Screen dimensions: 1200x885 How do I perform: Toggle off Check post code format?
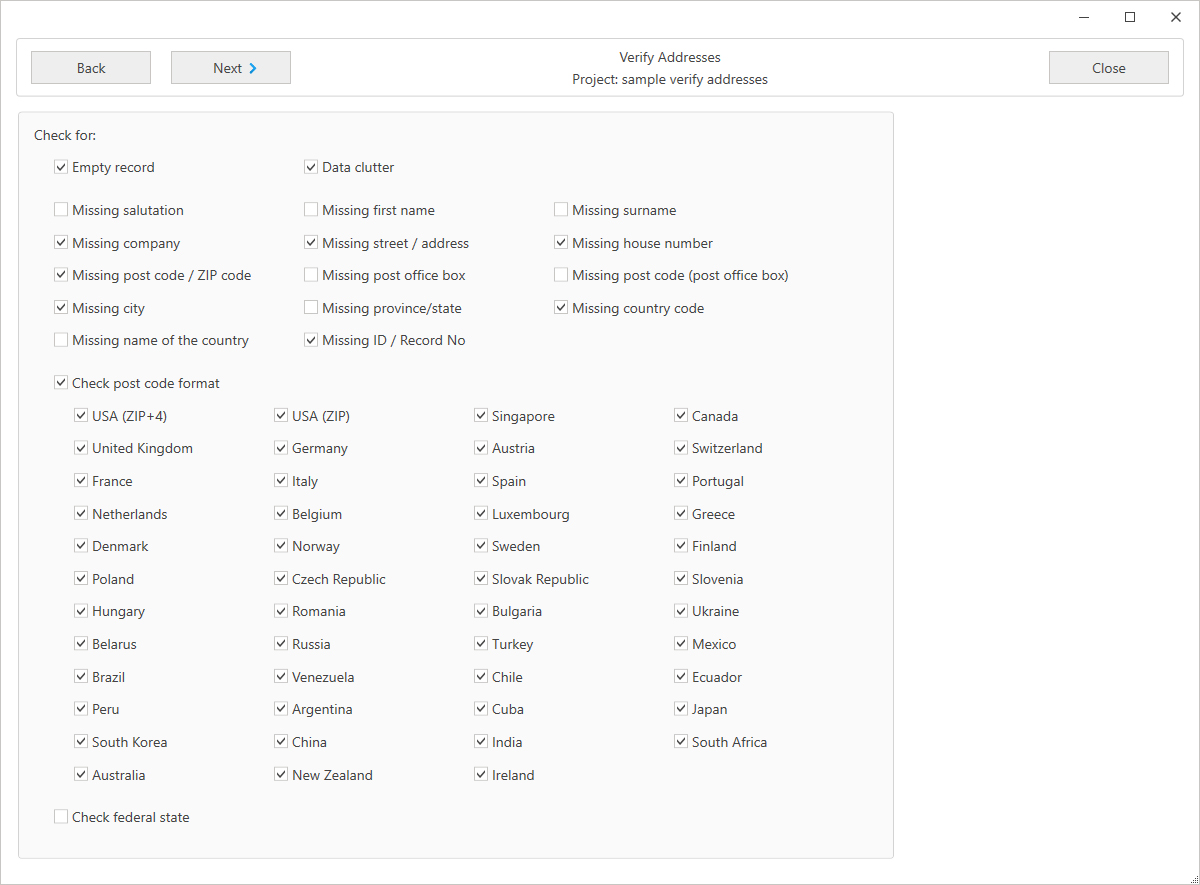pos(61,382)
